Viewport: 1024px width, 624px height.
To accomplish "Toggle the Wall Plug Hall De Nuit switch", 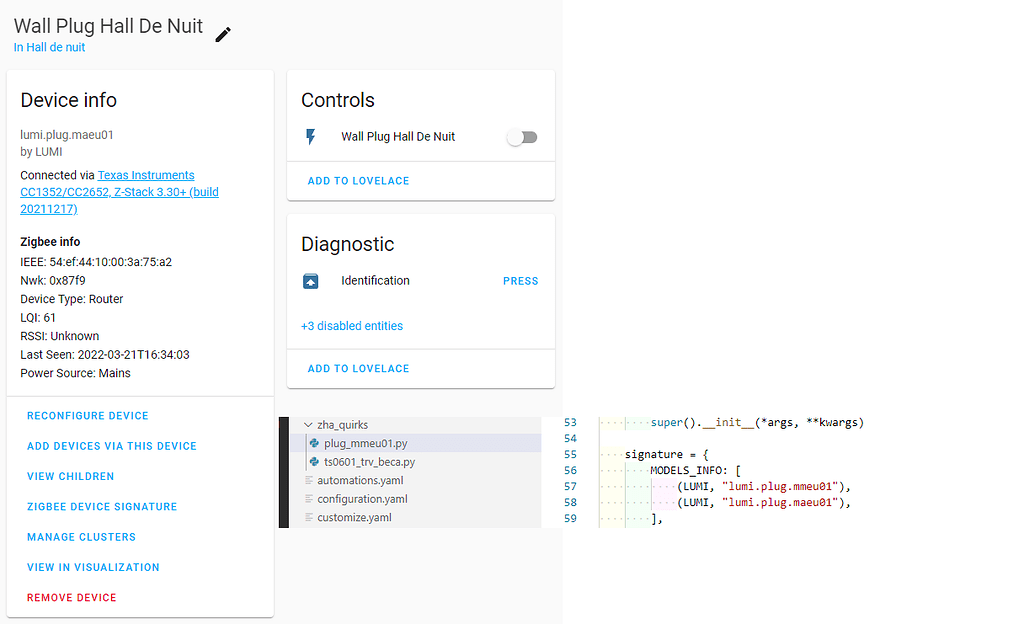I will point(522,137).
